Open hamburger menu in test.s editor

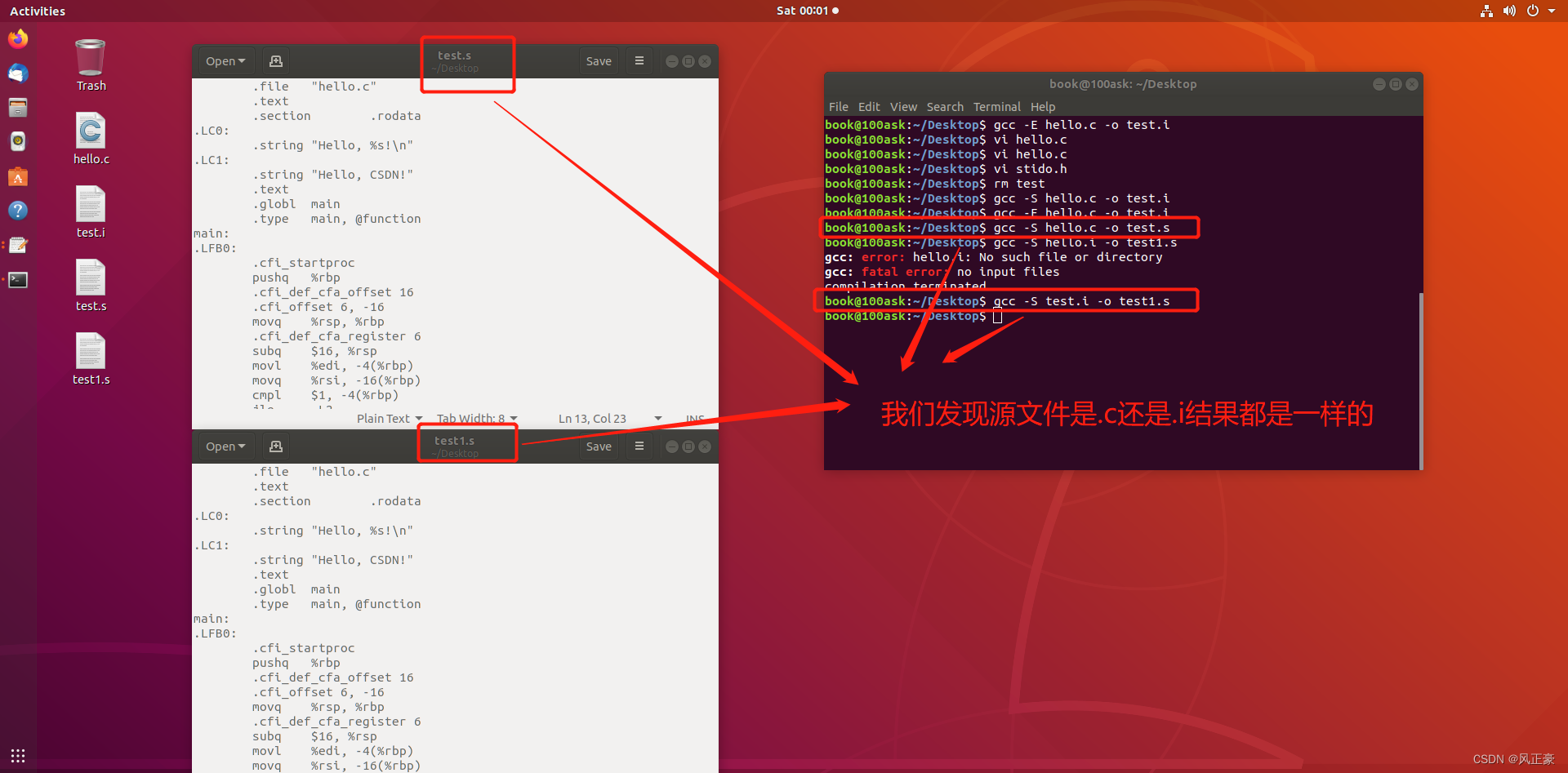(x=639, y=61)
